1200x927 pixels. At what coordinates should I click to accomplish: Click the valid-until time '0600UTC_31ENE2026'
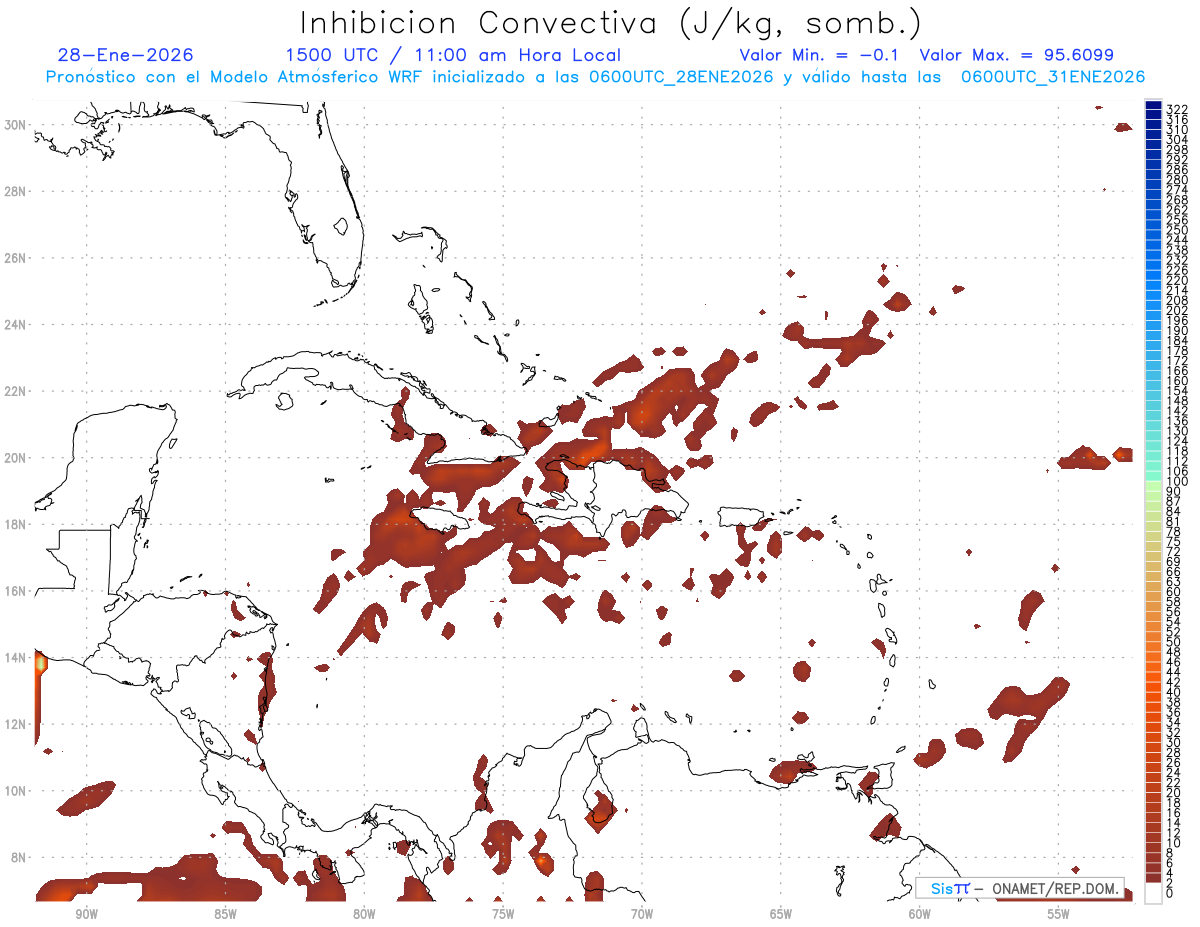click(1052, 77)
